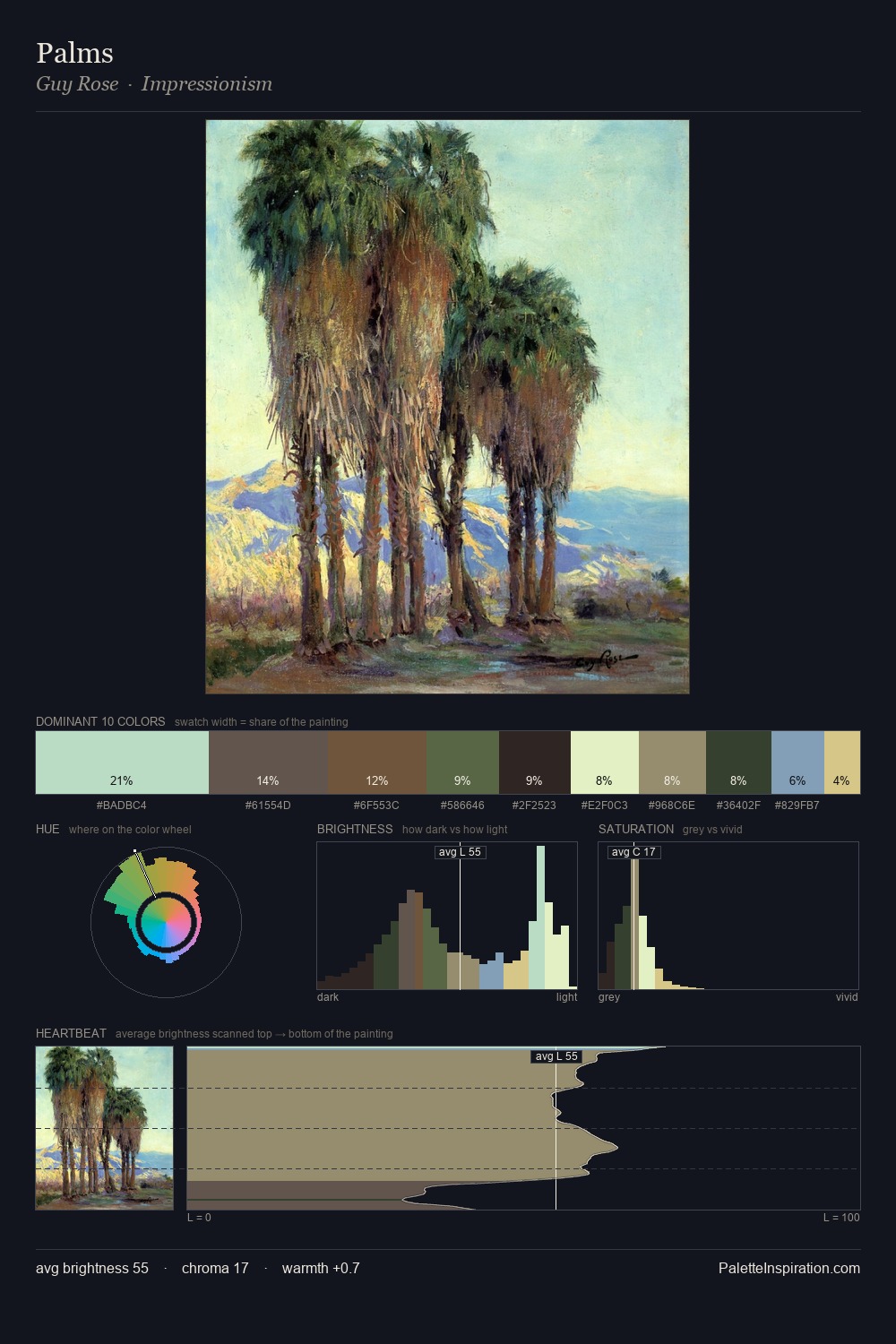The width and height of the screenshot is (896, 1344).
Task: Click the small heartbeat painting thumbnail
Action: click(104, 1128)
